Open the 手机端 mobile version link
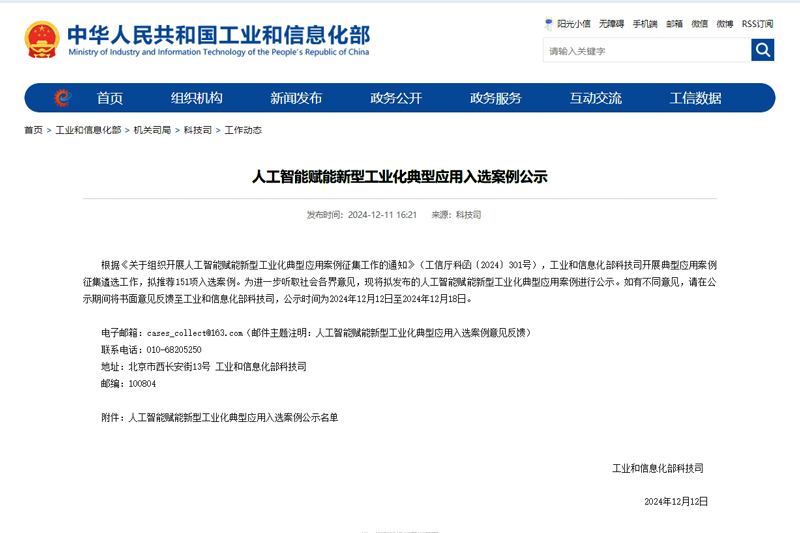The height and width of the screenshot is (533, 800). coord(645,24)
